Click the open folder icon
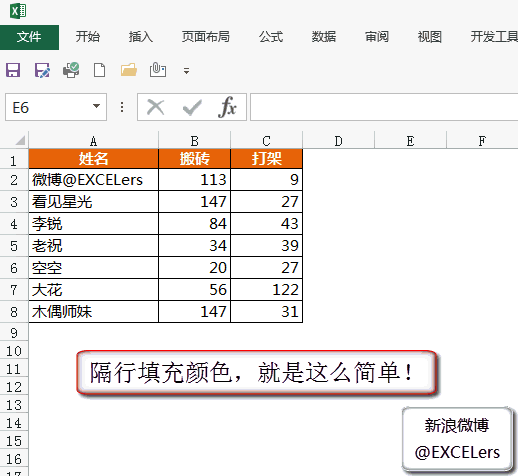The image size is (518, 476). click(129, 70)
